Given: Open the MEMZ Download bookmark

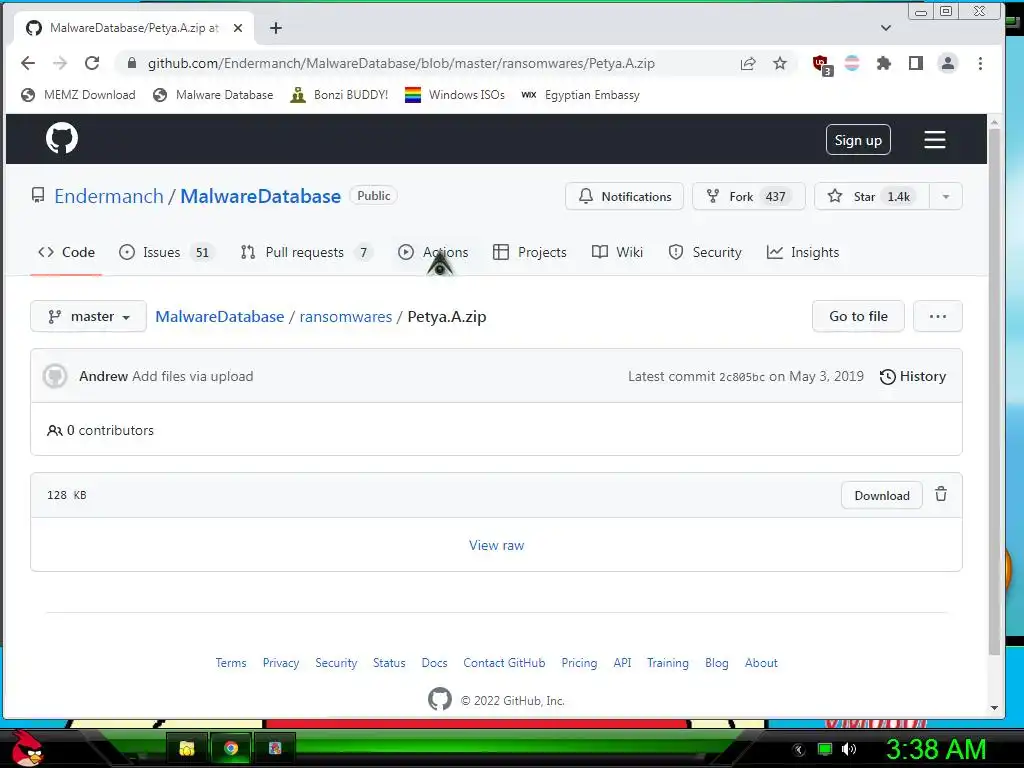Looking at the screenshot, I should pos(78,95).
